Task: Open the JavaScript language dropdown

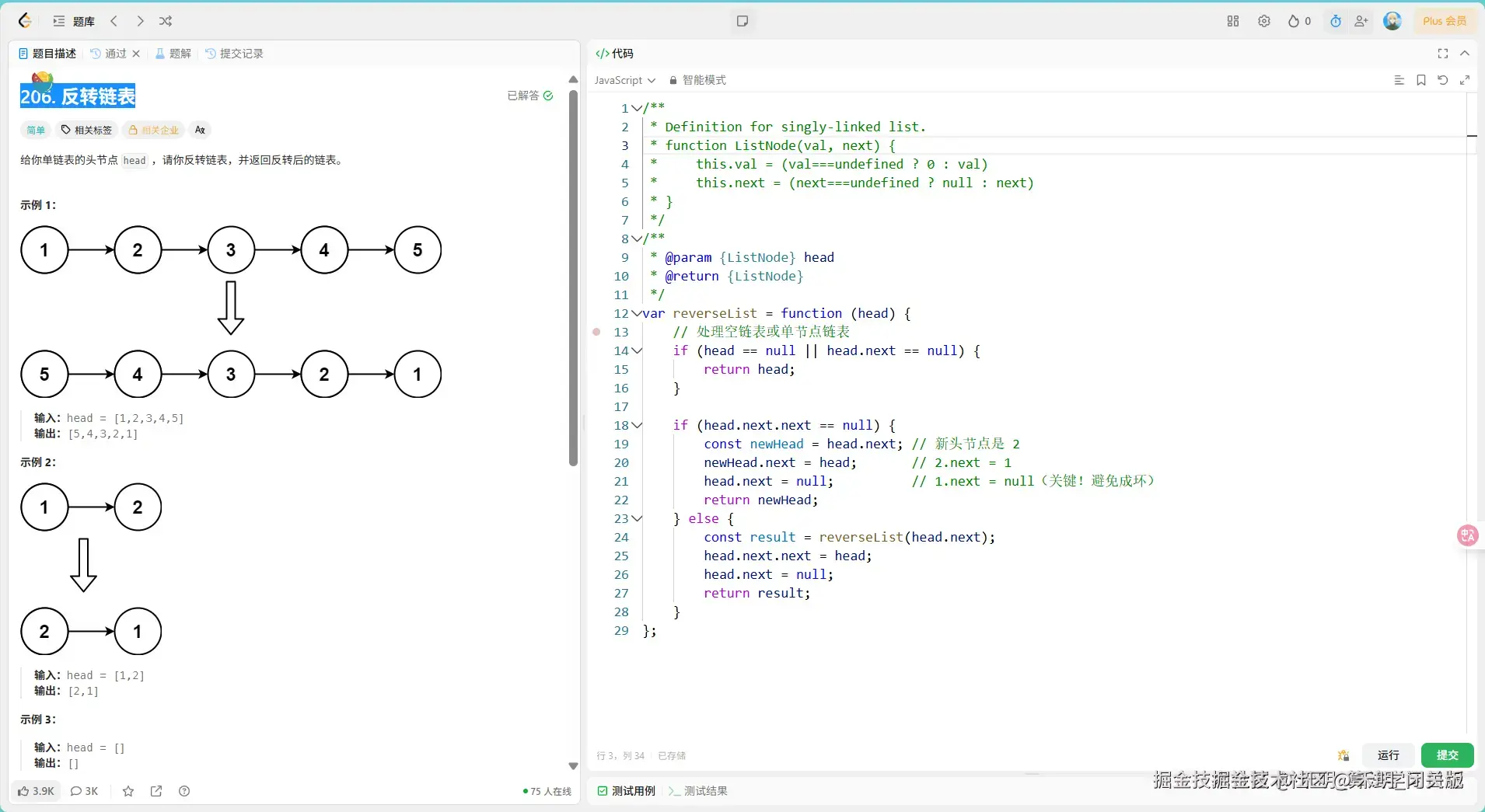Action: [624, 80]
